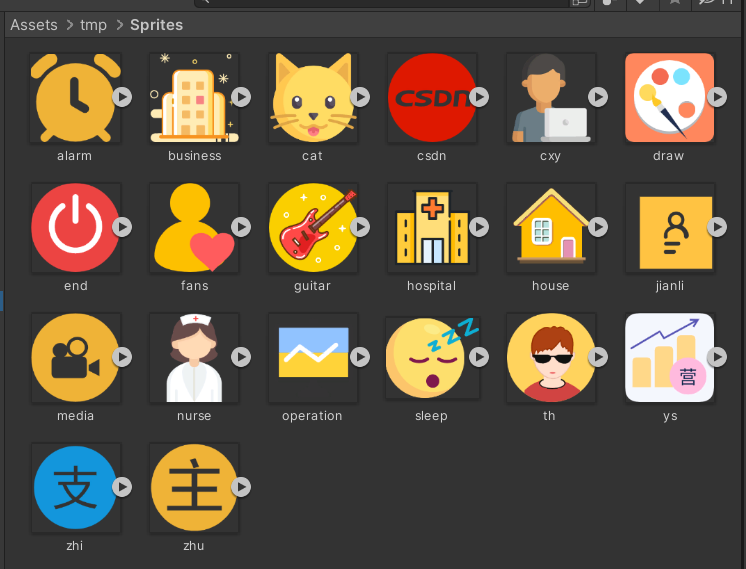Select the guitar sprite thumbnail
This screenshot has width=746, height=569.
[x=313, y=227]
